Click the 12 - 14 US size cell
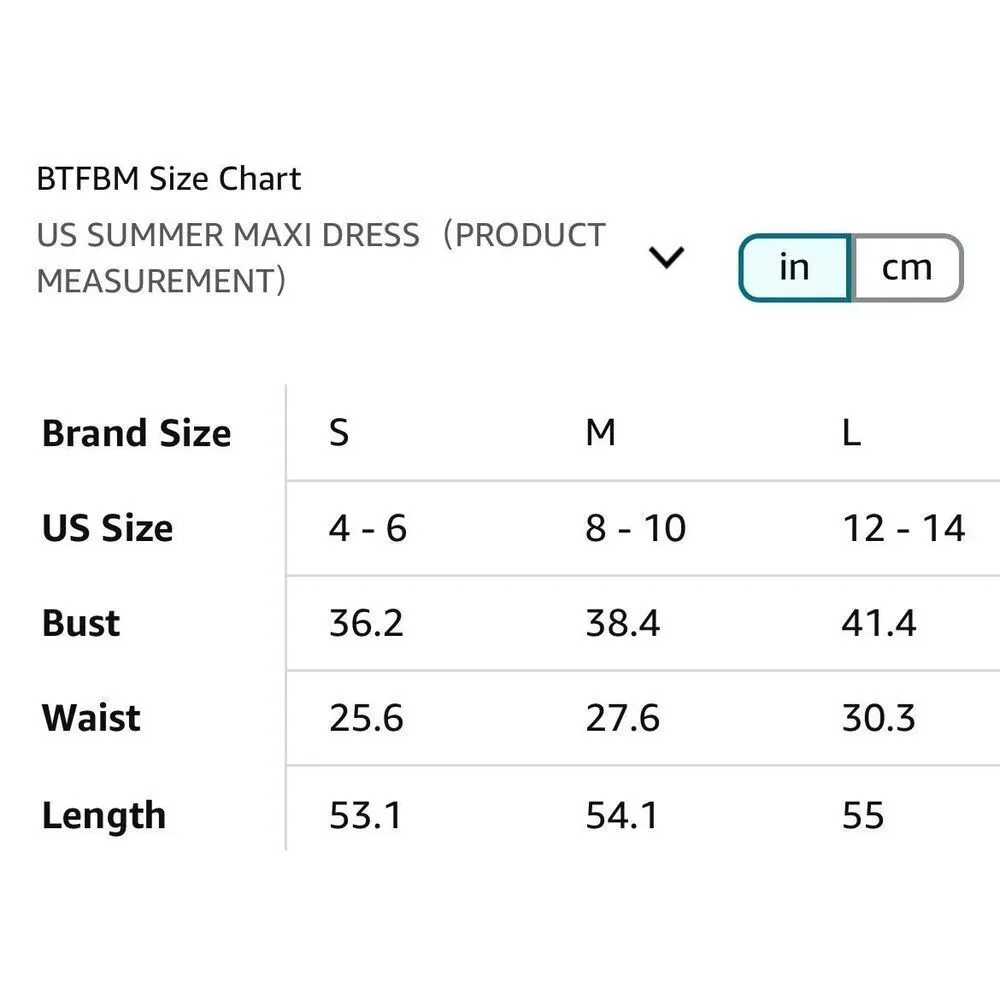 (x=903, y=528)
